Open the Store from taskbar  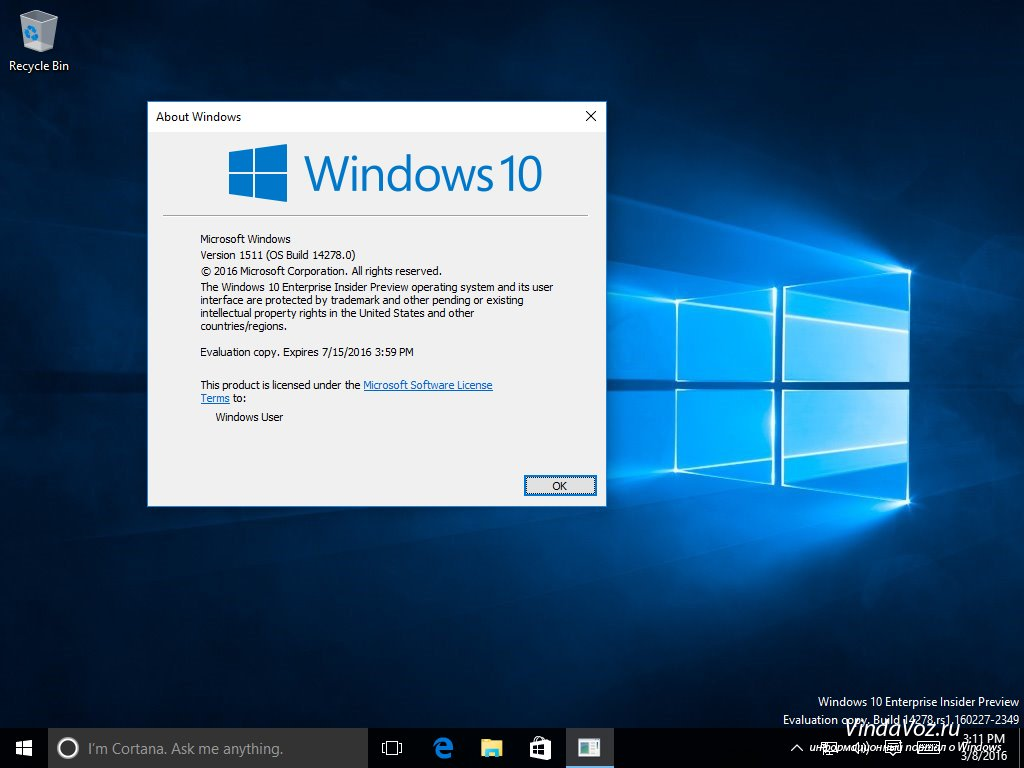click(540, 748)
